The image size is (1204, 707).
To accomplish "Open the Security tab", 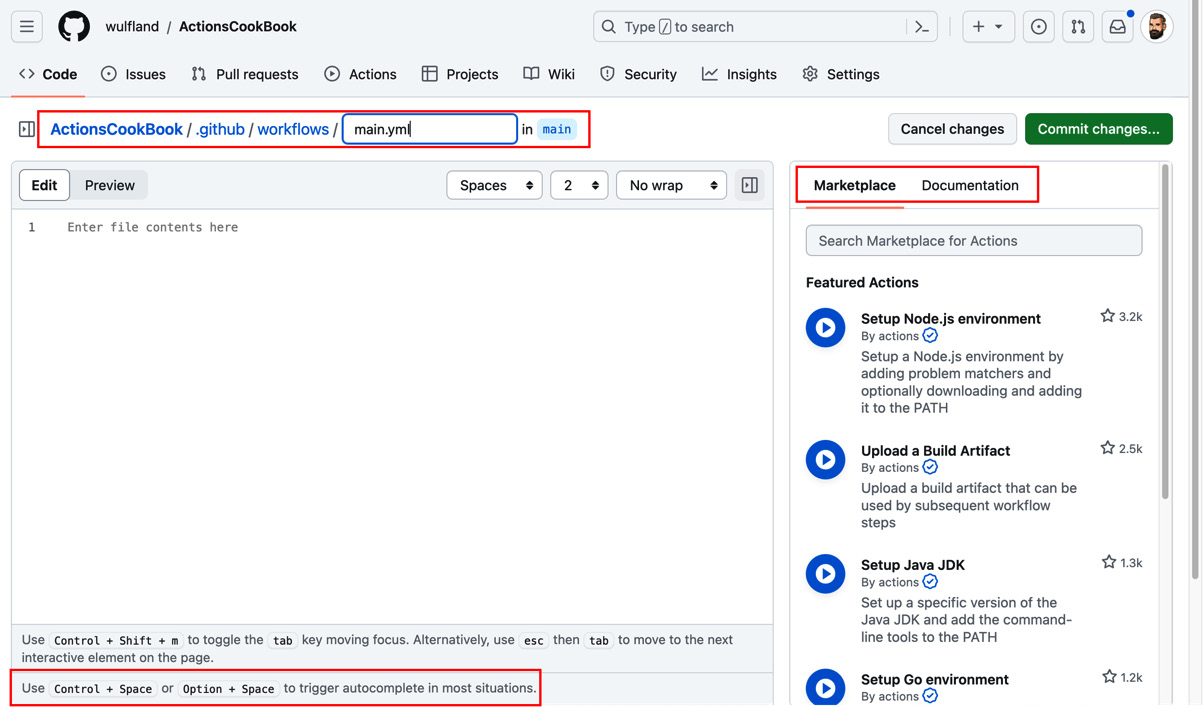I will click(x=638, y=74).
